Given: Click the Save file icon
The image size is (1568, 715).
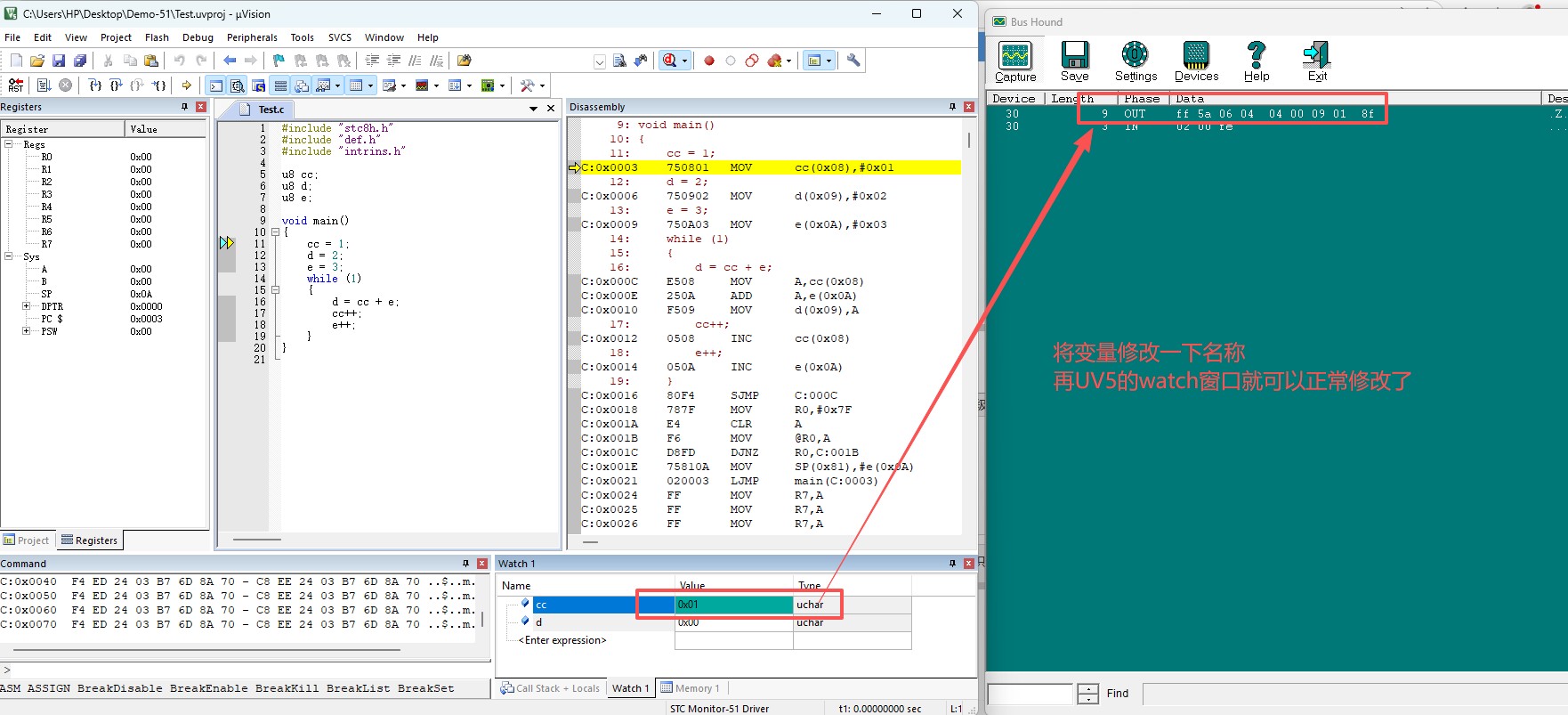Looking at the screenshot, I should point(59,61).
